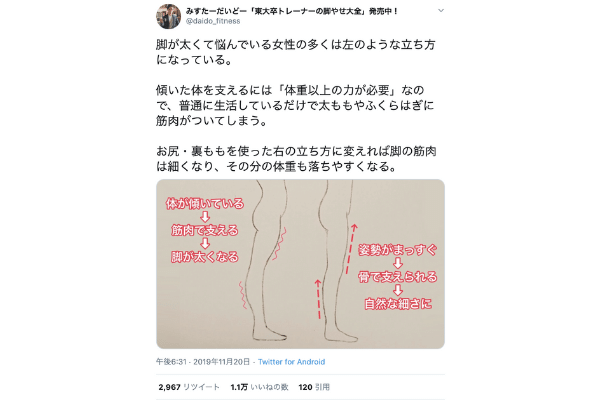The image size is (600, 400).
Task: Open the みすたーだいどー display name profile
Action: tap(292, 11)
